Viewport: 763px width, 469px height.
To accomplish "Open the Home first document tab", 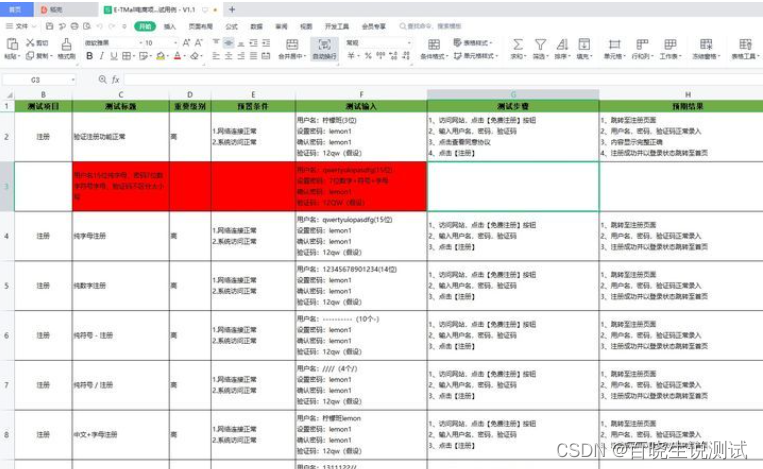I will (16, 9).
